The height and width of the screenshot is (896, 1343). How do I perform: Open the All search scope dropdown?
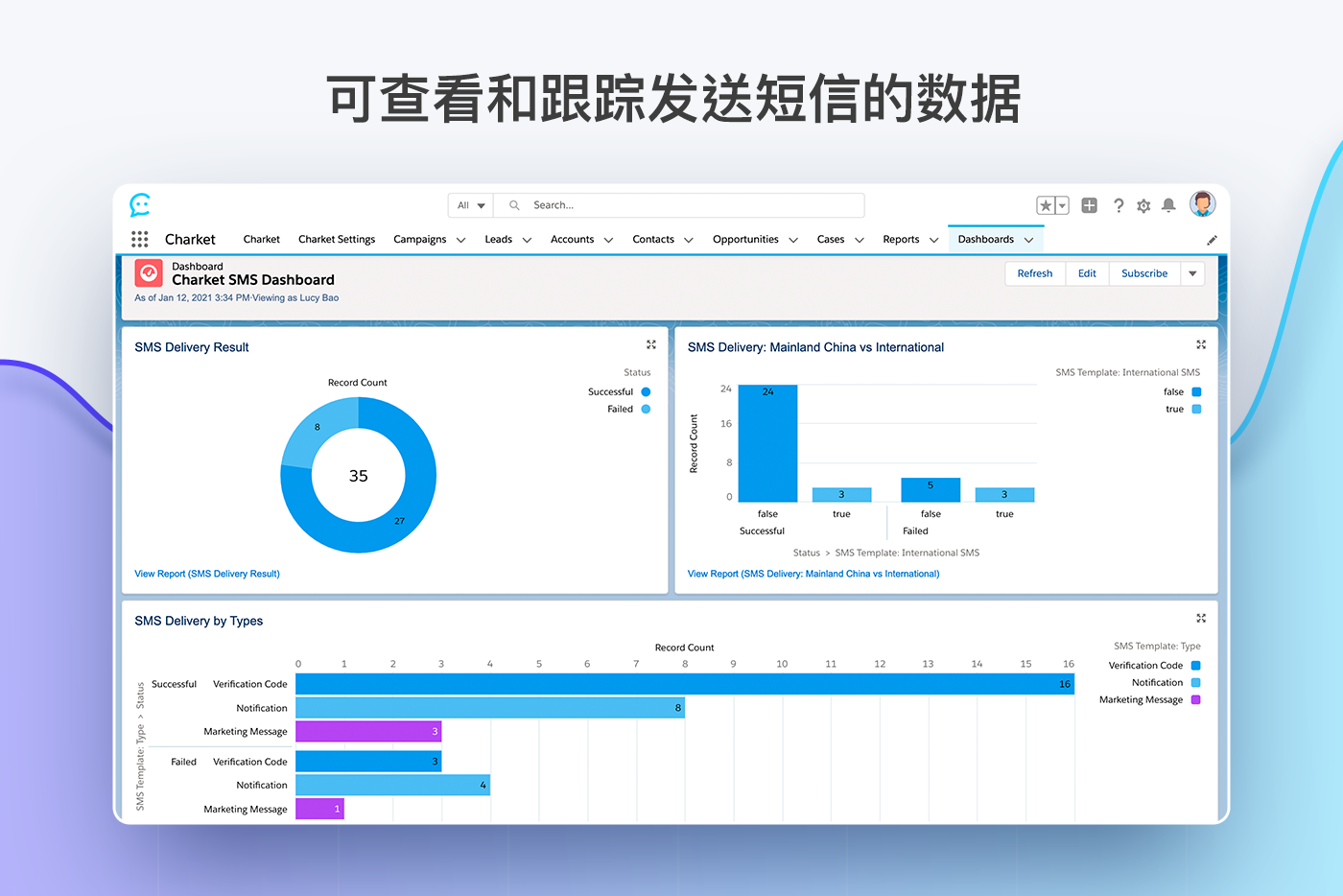[471, 205]
